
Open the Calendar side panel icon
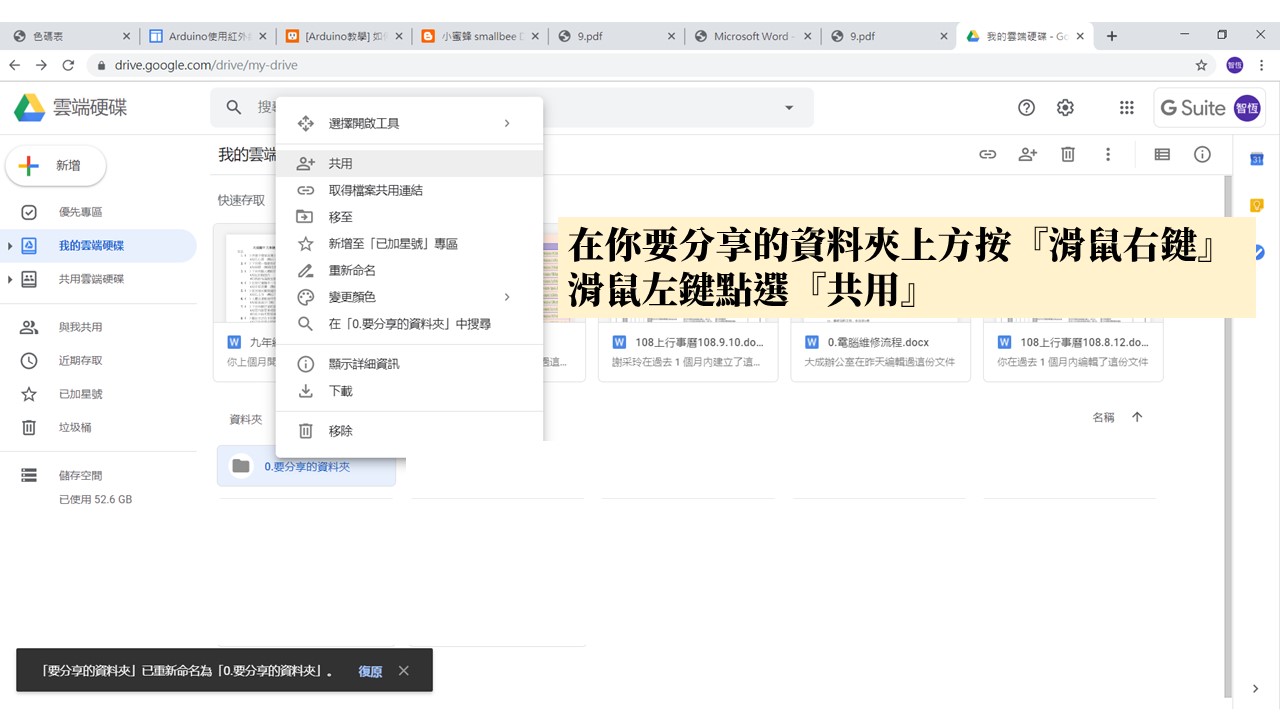pyautogui.click(x=1257, y=159)
